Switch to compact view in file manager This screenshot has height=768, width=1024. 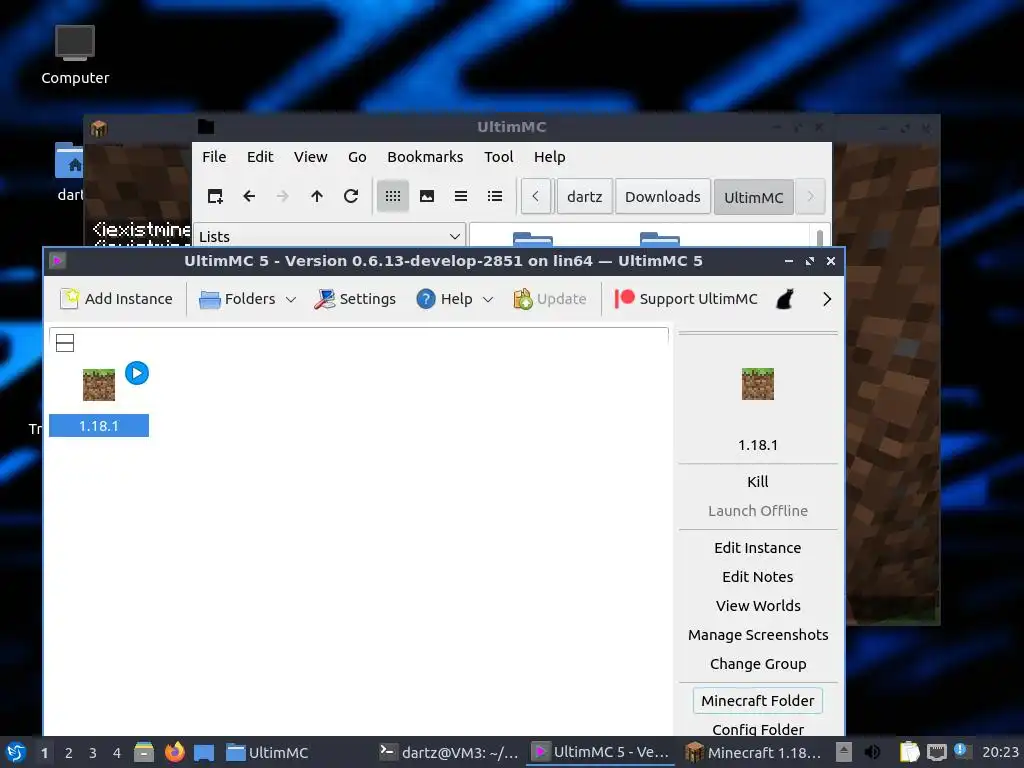(460, 196)
